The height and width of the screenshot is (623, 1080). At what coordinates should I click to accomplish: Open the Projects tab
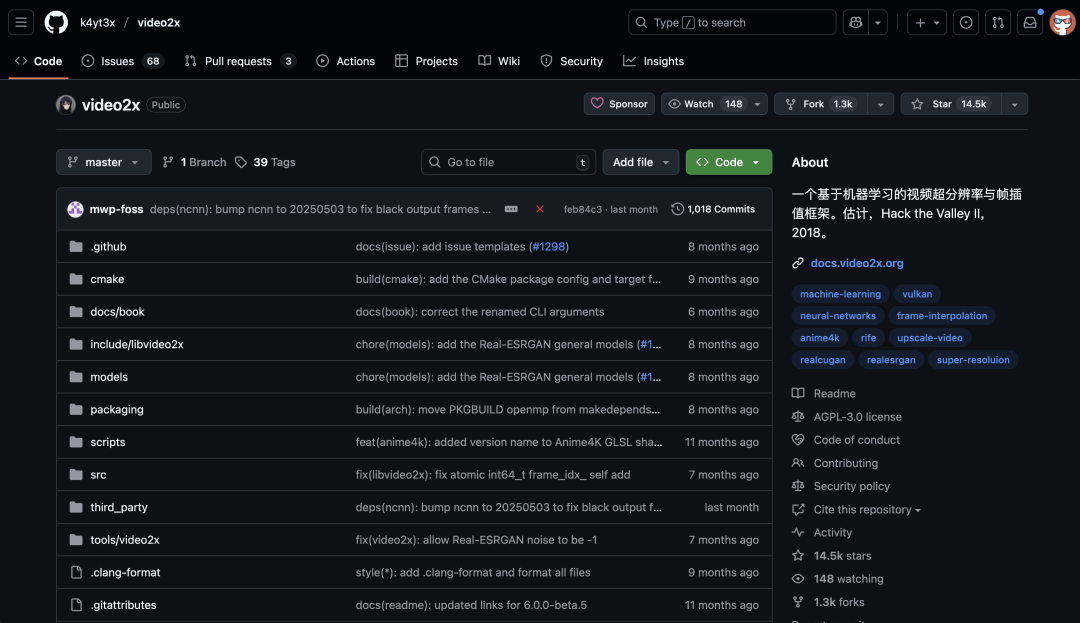point(426,61)
